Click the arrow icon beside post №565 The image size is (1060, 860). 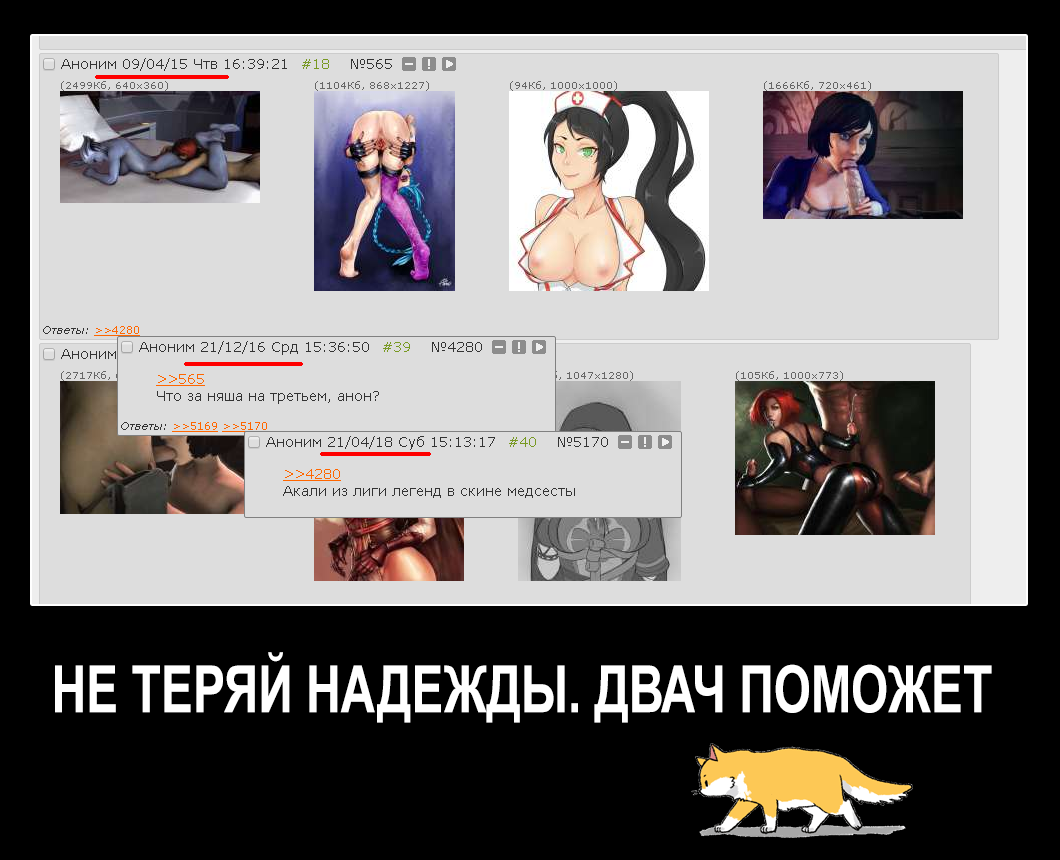449,64
